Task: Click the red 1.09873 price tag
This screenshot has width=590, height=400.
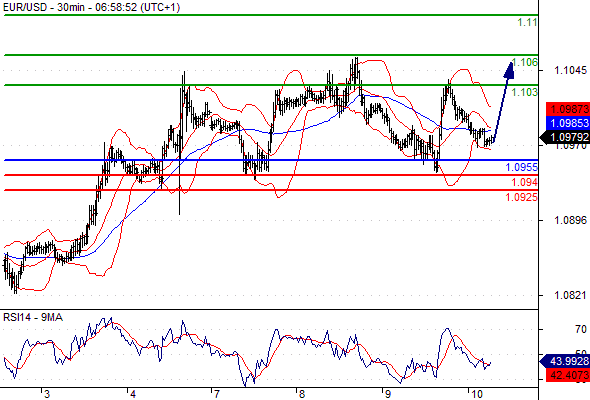Action: pos(568,109)
